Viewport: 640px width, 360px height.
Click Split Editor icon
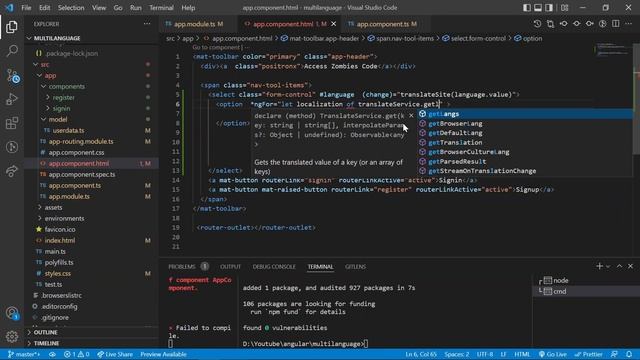tap(616, 24)
